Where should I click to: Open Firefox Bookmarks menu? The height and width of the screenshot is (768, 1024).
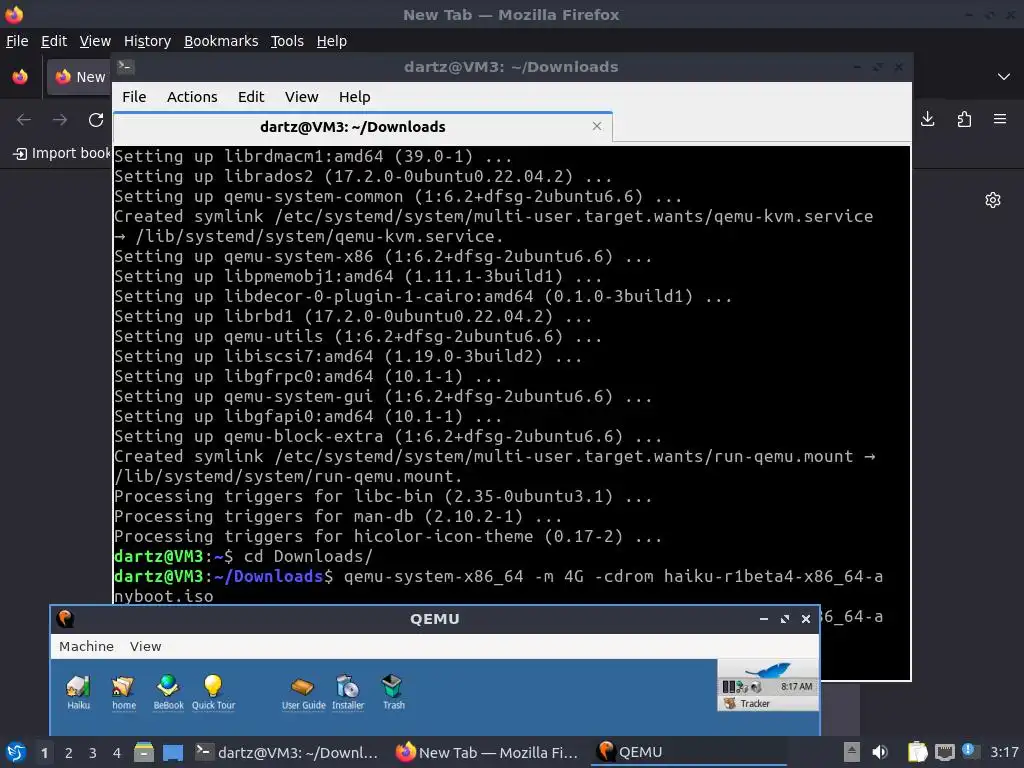point(221,41)
